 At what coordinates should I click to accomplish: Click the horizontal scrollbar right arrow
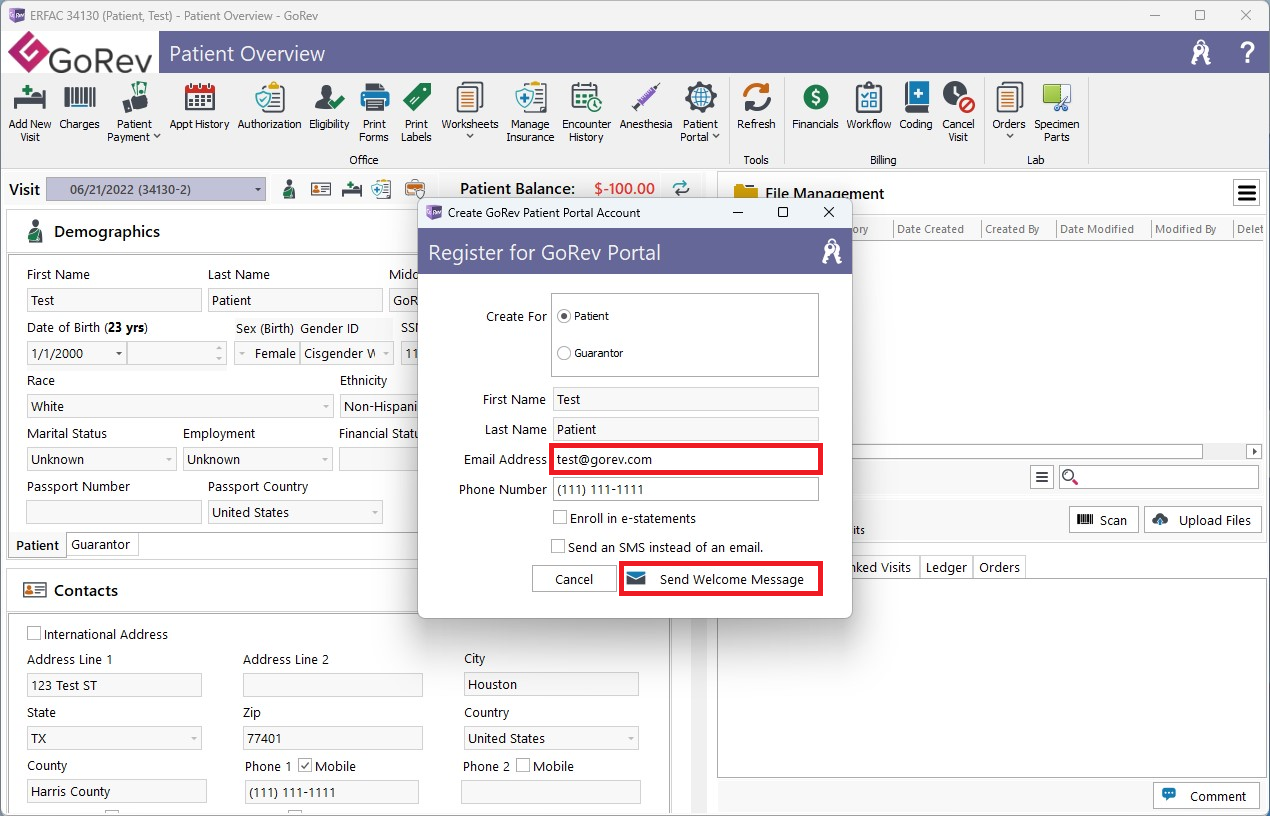1254,452
